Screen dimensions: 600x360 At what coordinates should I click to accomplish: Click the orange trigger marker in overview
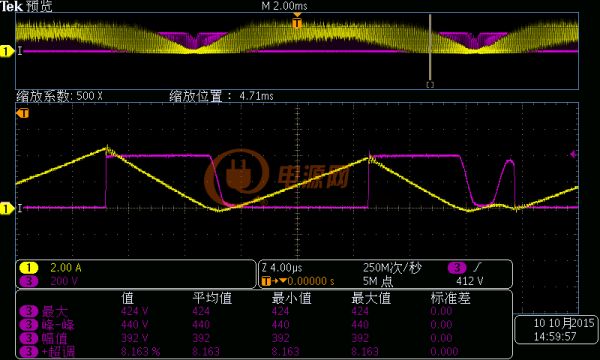click(x=297, y=23)
